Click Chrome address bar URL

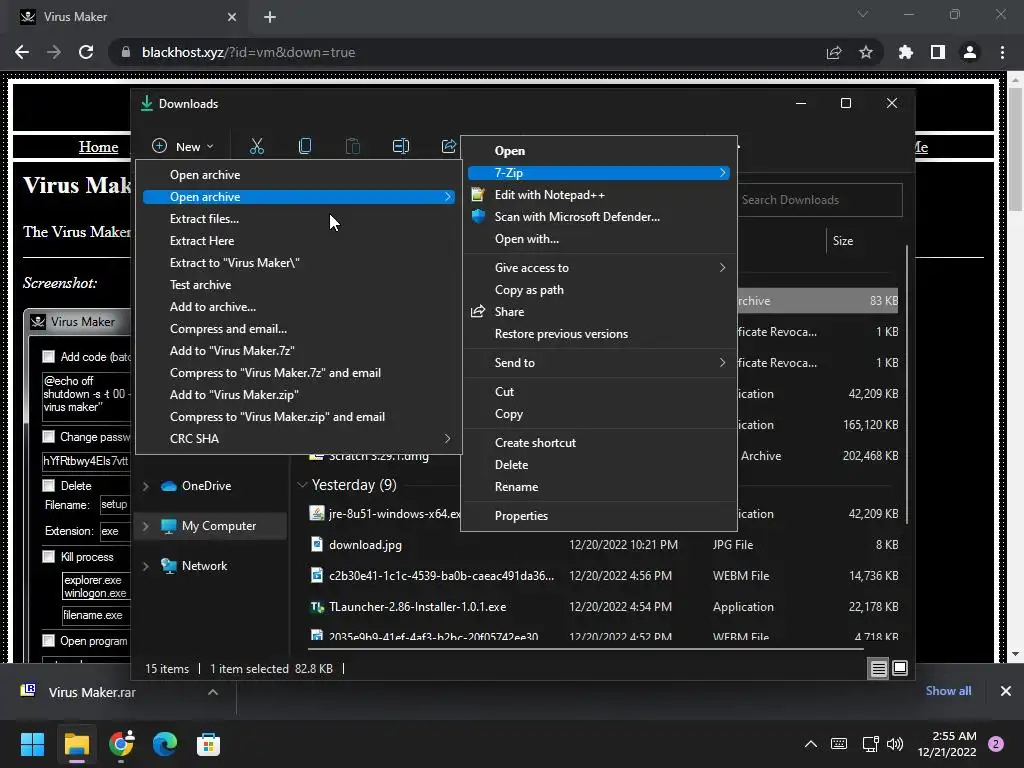pyautogui.click(x=248, y=52)
